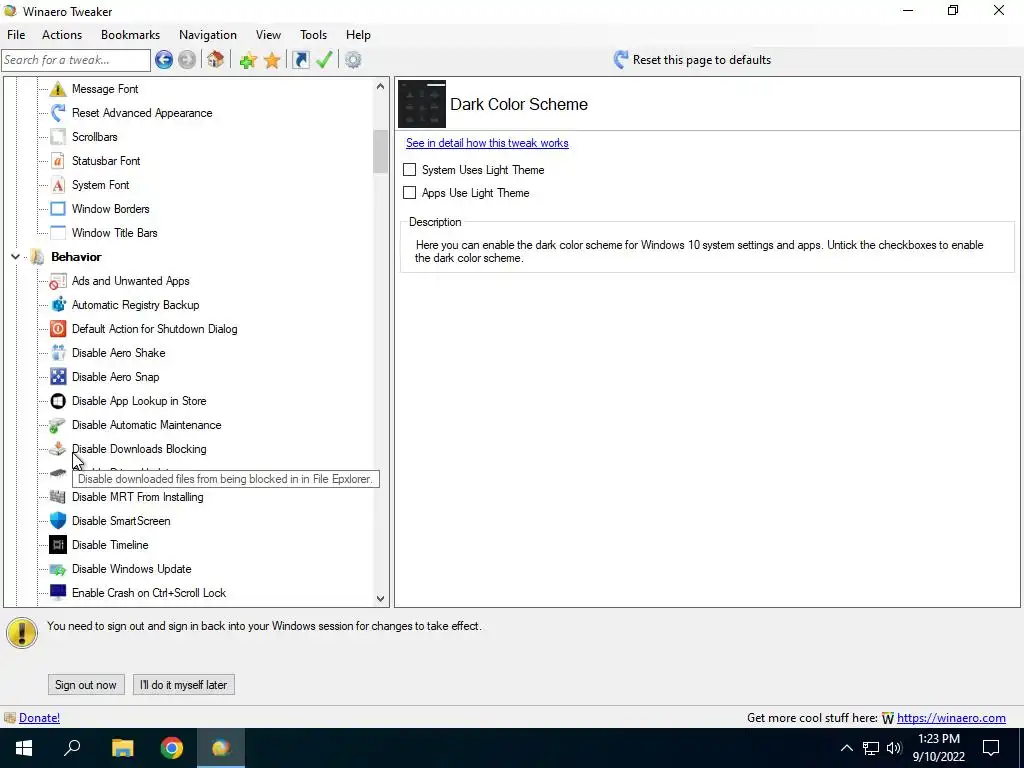Viewport: 1024px width, 768px height.
Task: Click the network tray icon
Action: [871, 748]
